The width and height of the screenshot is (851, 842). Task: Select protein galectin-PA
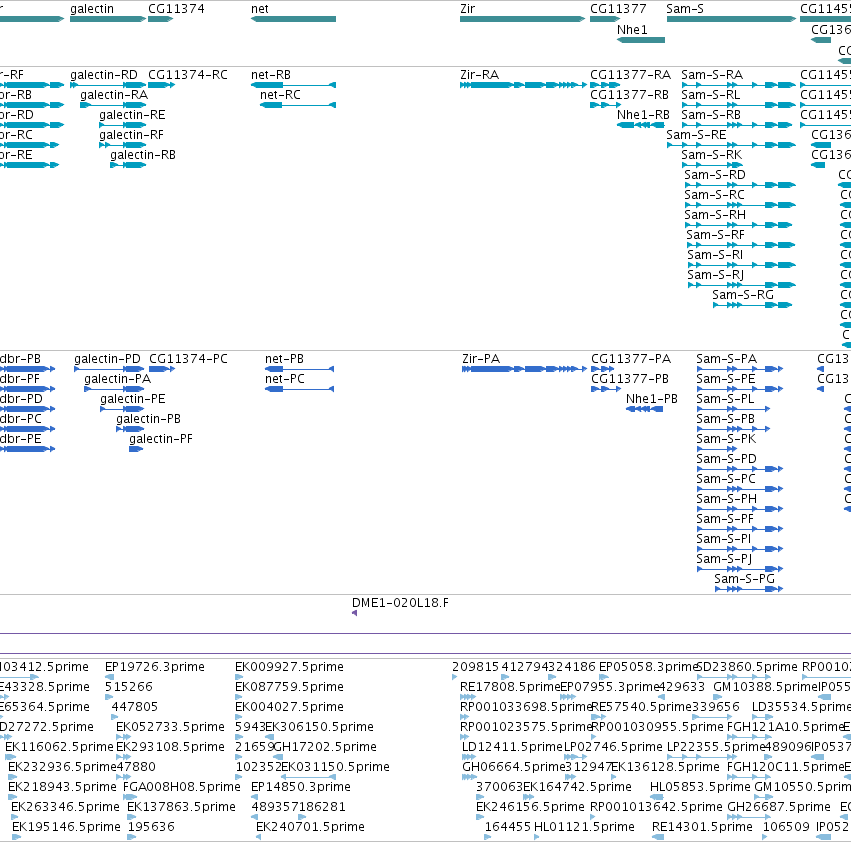(114, 389)
